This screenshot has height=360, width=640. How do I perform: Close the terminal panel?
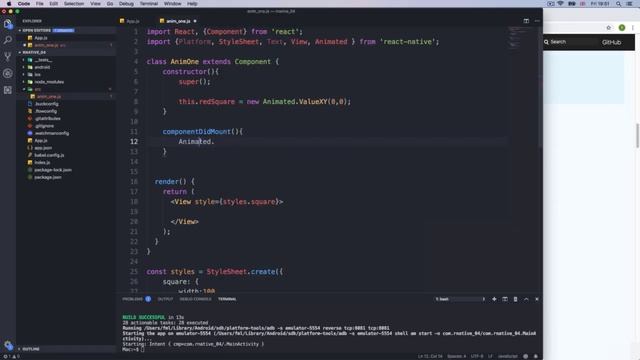(537, 299)
